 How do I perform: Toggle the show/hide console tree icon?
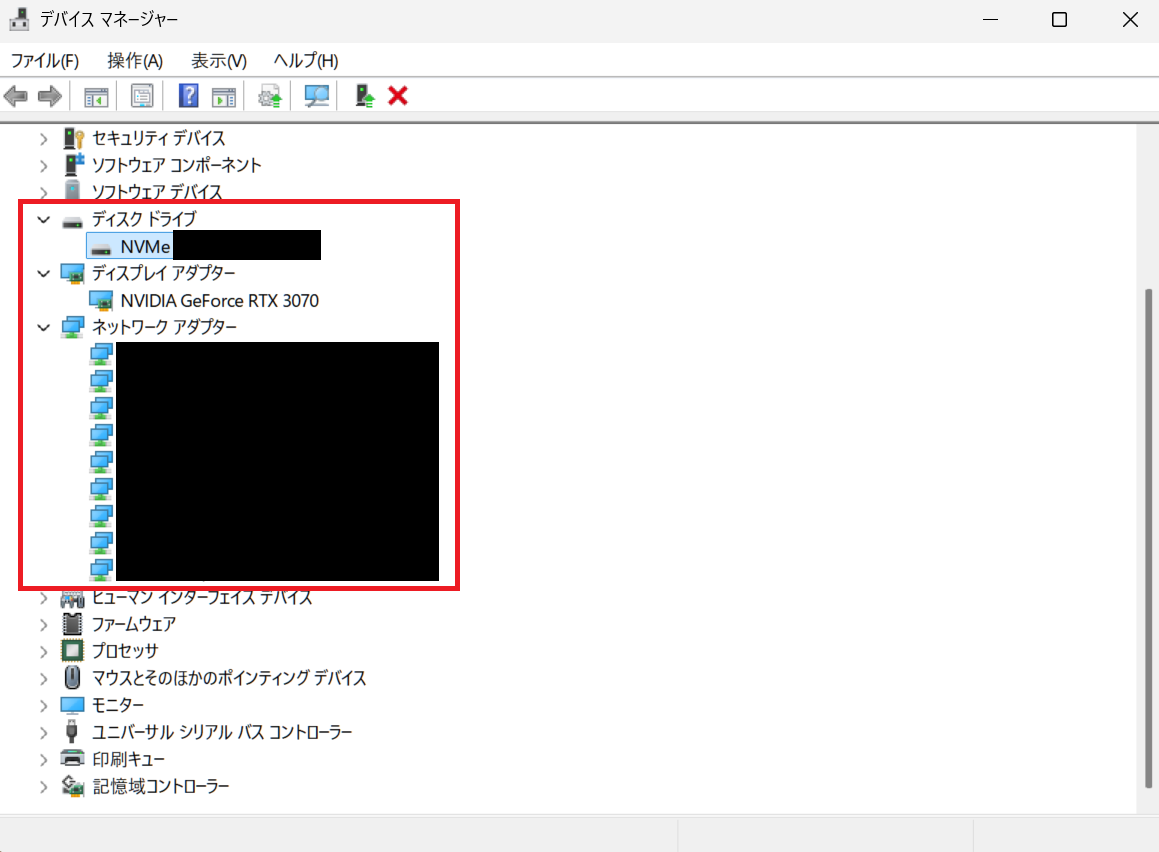(96, 96)
